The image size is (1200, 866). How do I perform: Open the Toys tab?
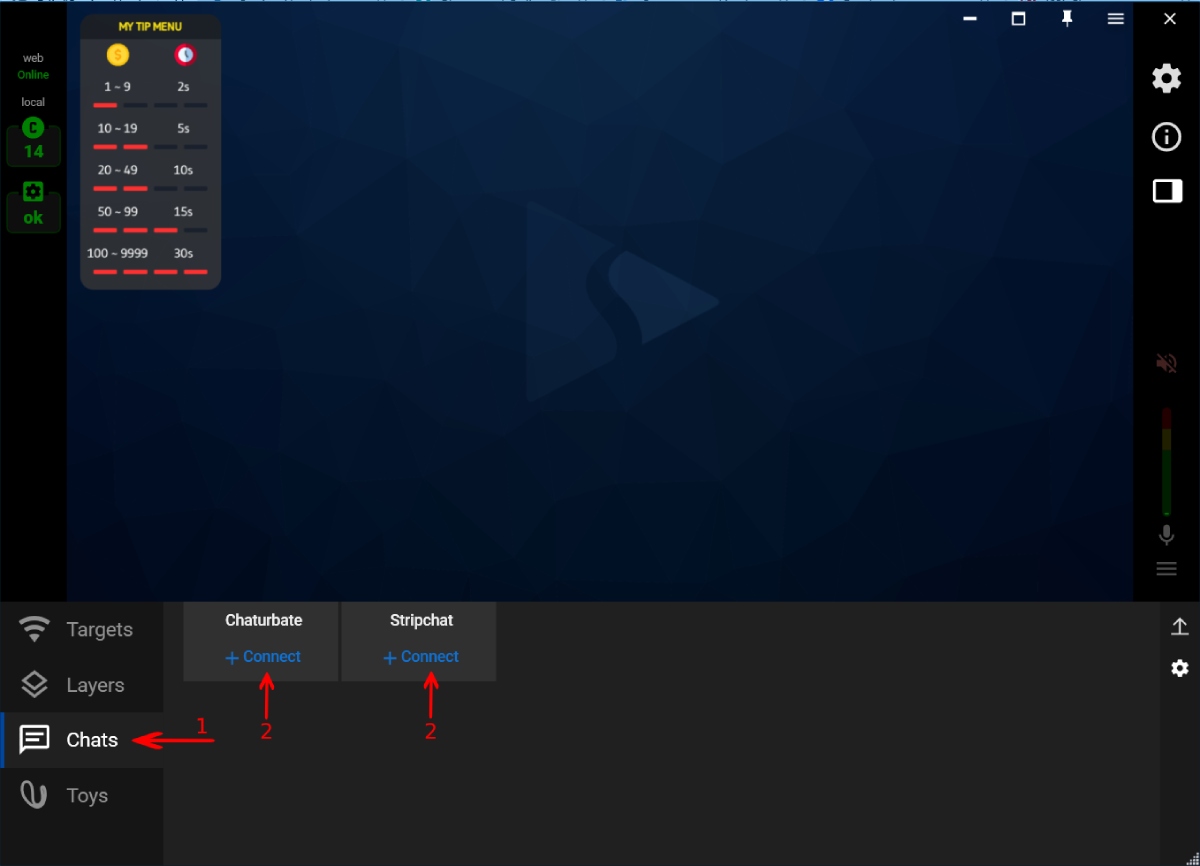point(82,796)
